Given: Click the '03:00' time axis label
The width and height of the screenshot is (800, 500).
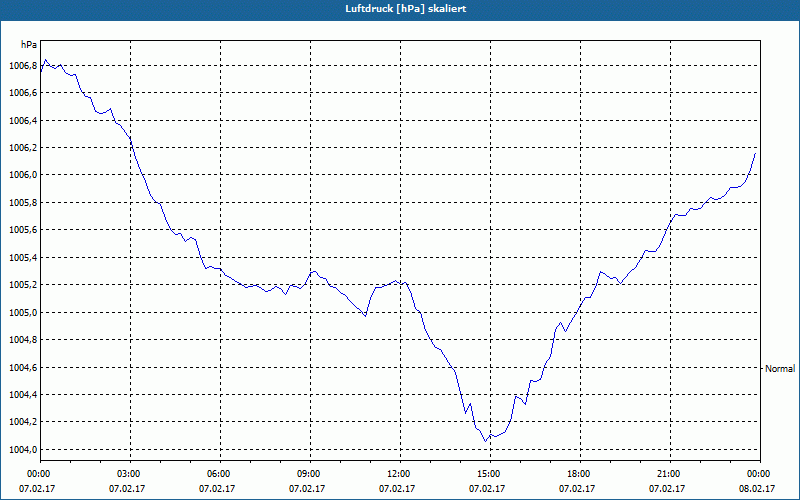Looking at the screenshot, I should [130, 474].
